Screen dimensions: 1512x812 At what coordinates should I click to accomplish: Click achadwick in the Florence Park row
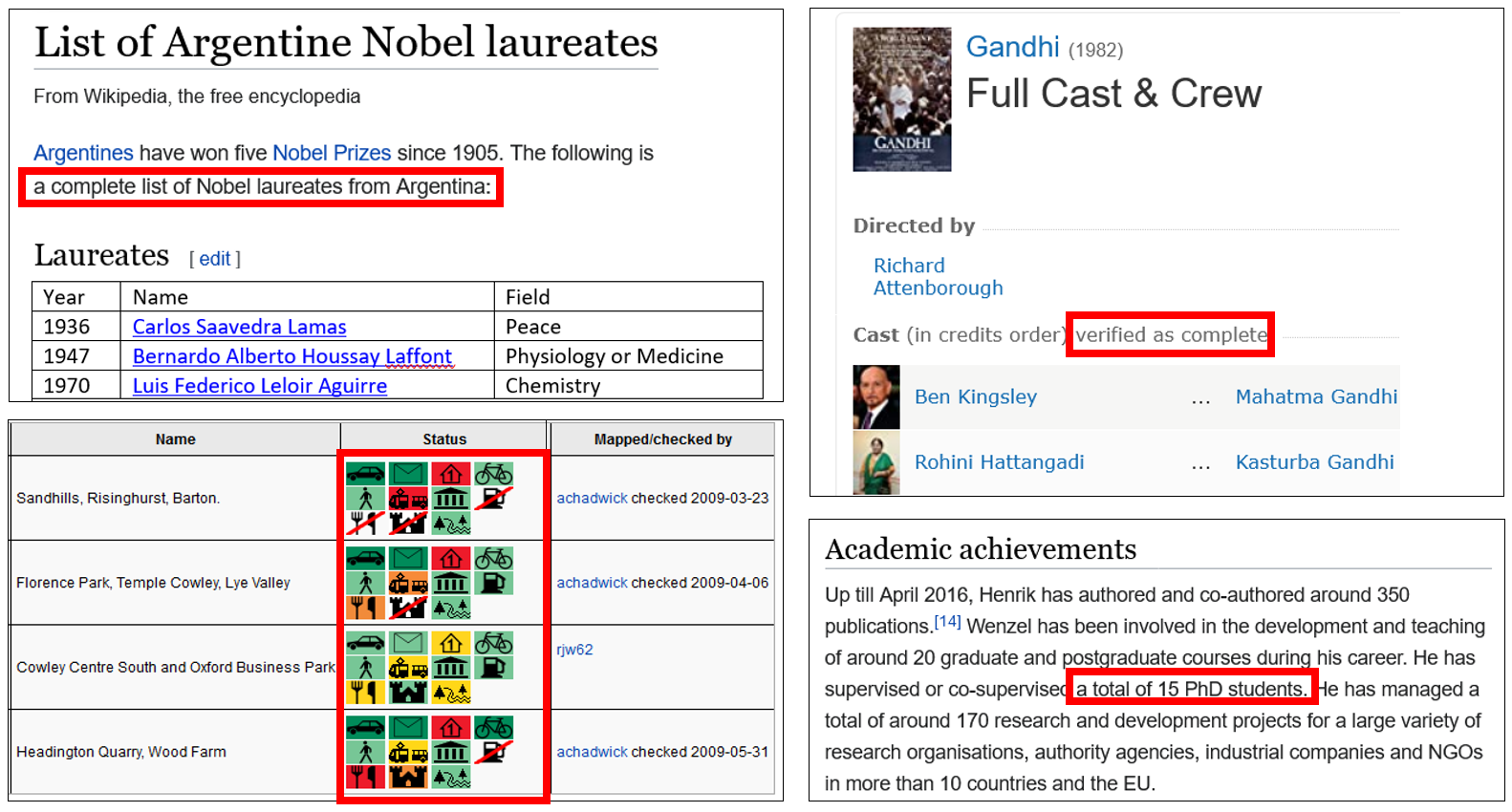point(592,583)
